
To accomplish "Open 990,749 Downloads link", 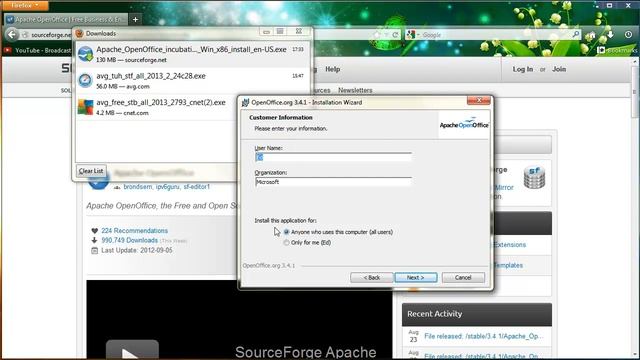I will [129, 240].
